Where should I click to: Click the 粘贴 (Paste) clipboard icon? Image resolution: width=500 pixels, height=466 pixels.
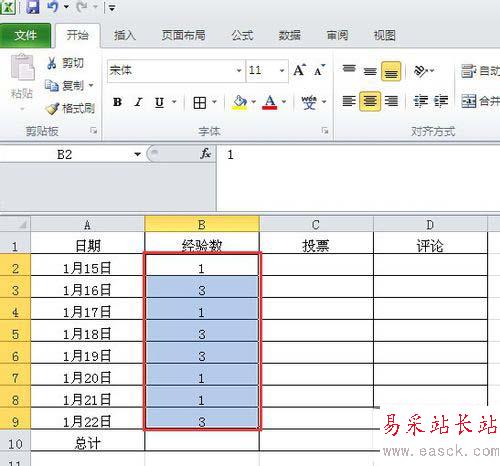[22, 67]
